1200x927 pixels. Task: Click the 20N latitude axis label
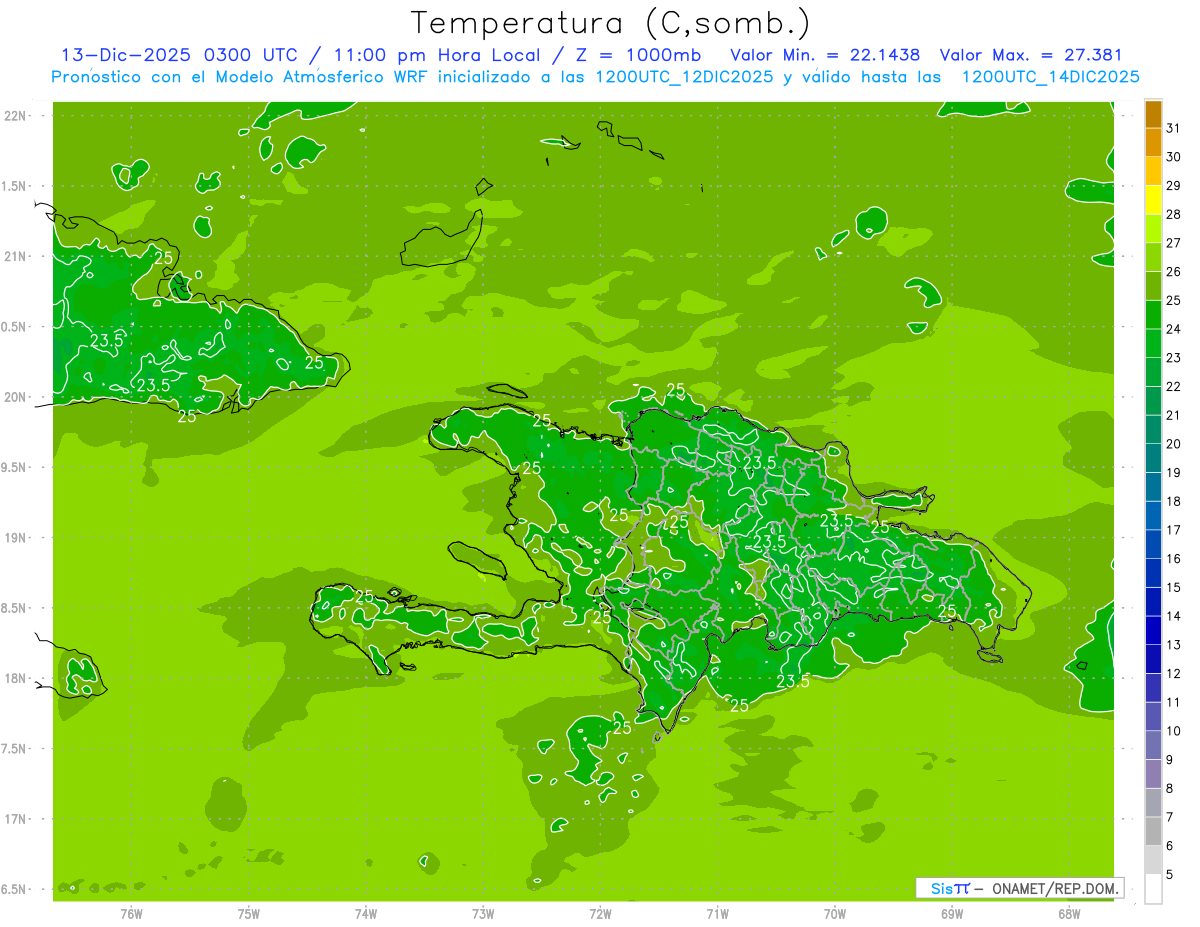point(16,397)
